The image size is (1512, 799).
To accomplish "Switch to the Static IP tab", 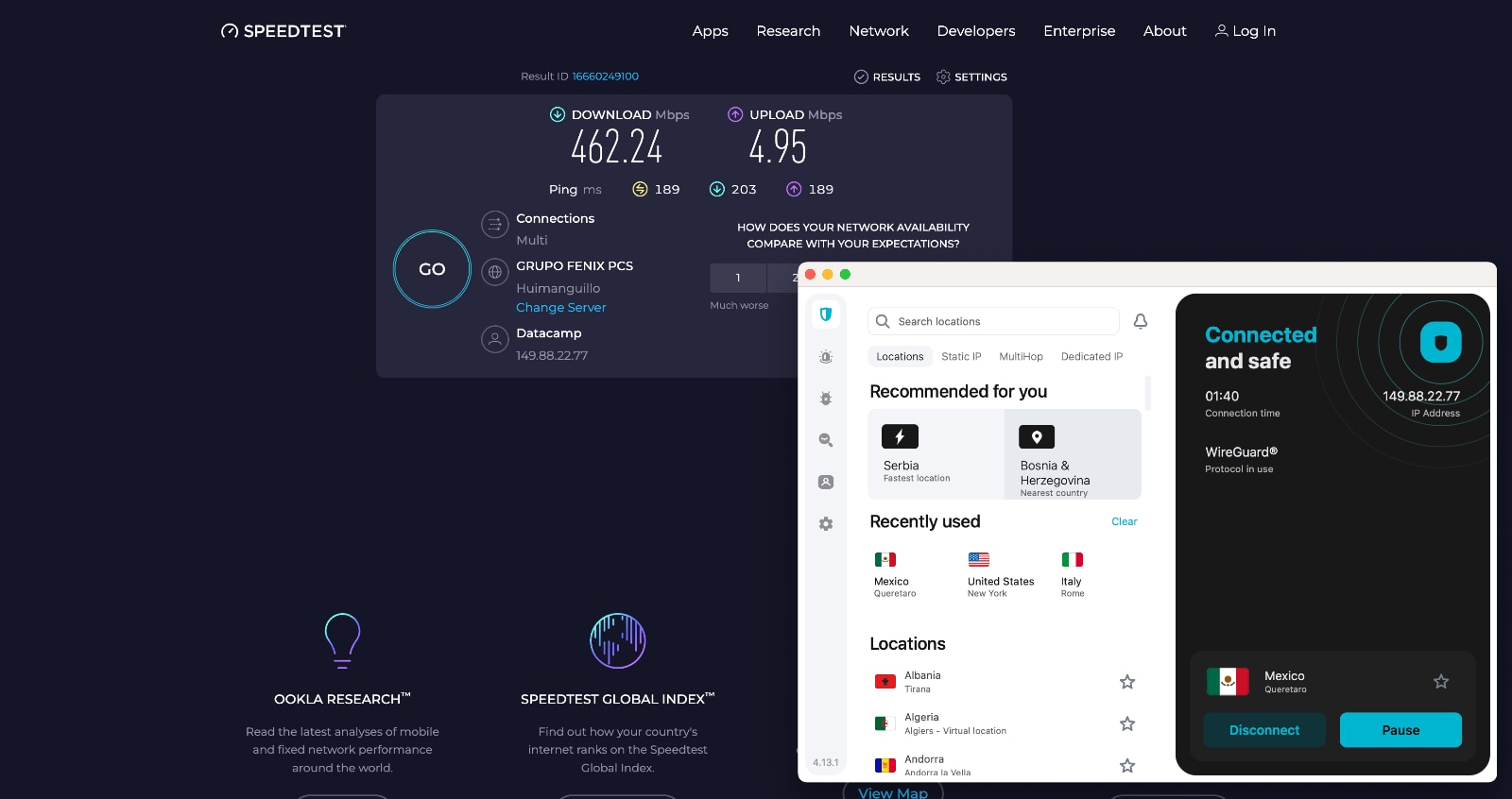I will click(961, 356).
